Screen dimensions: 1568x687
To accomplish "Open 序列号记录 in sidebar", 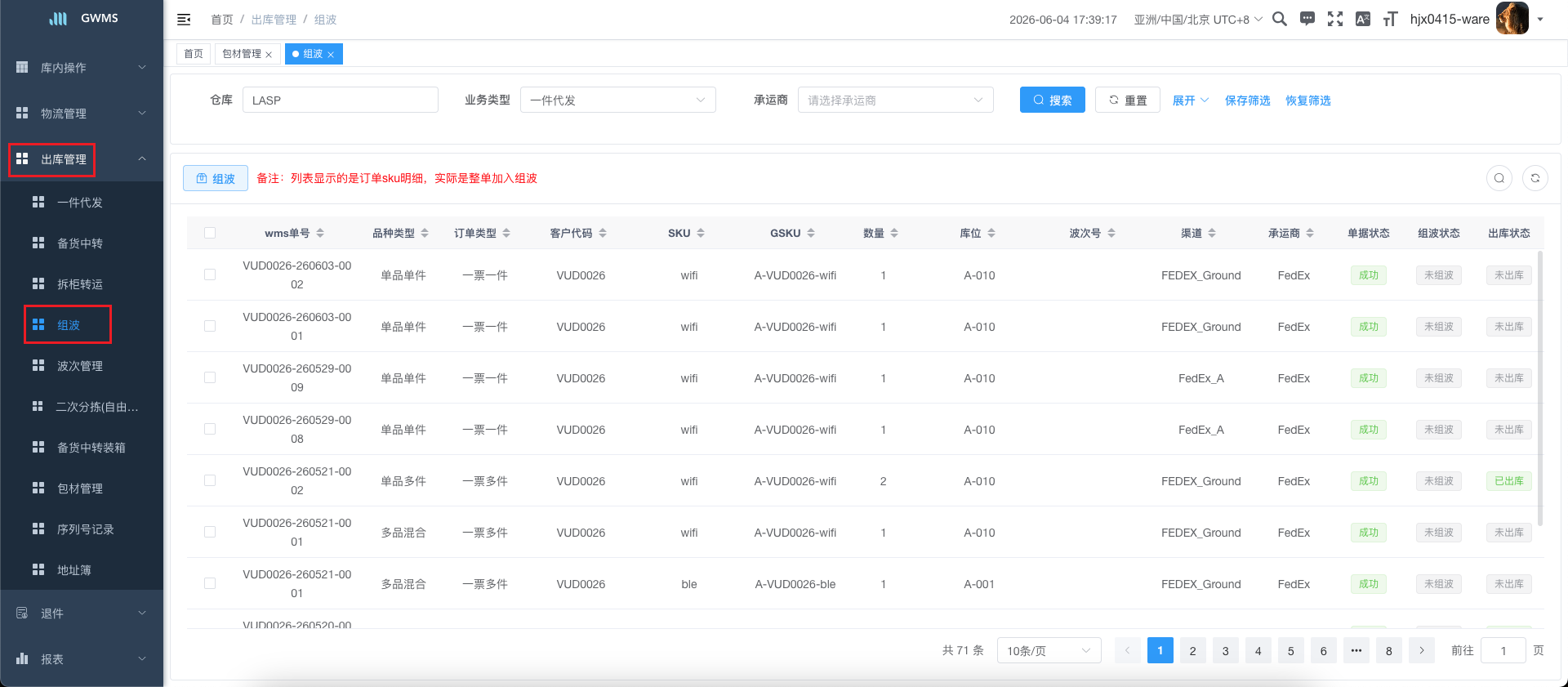I will (82, 529).
